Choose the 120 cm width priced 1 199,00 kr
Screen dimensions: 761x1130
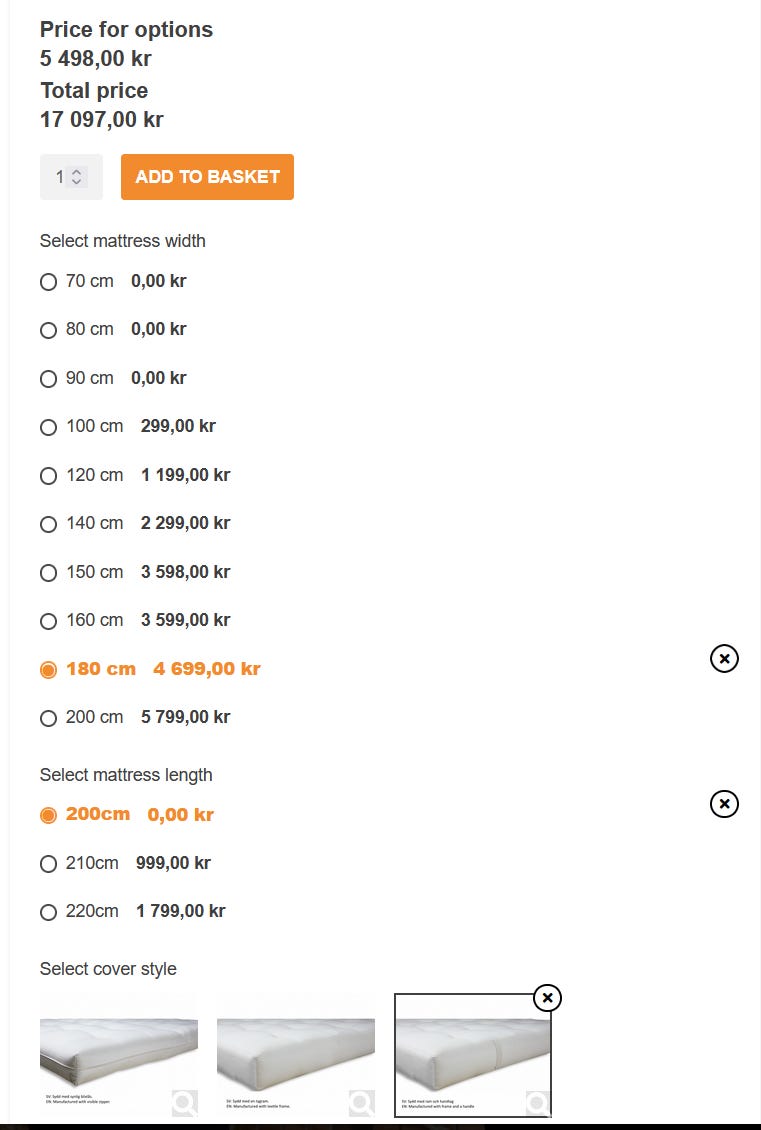tap(48, 476)
